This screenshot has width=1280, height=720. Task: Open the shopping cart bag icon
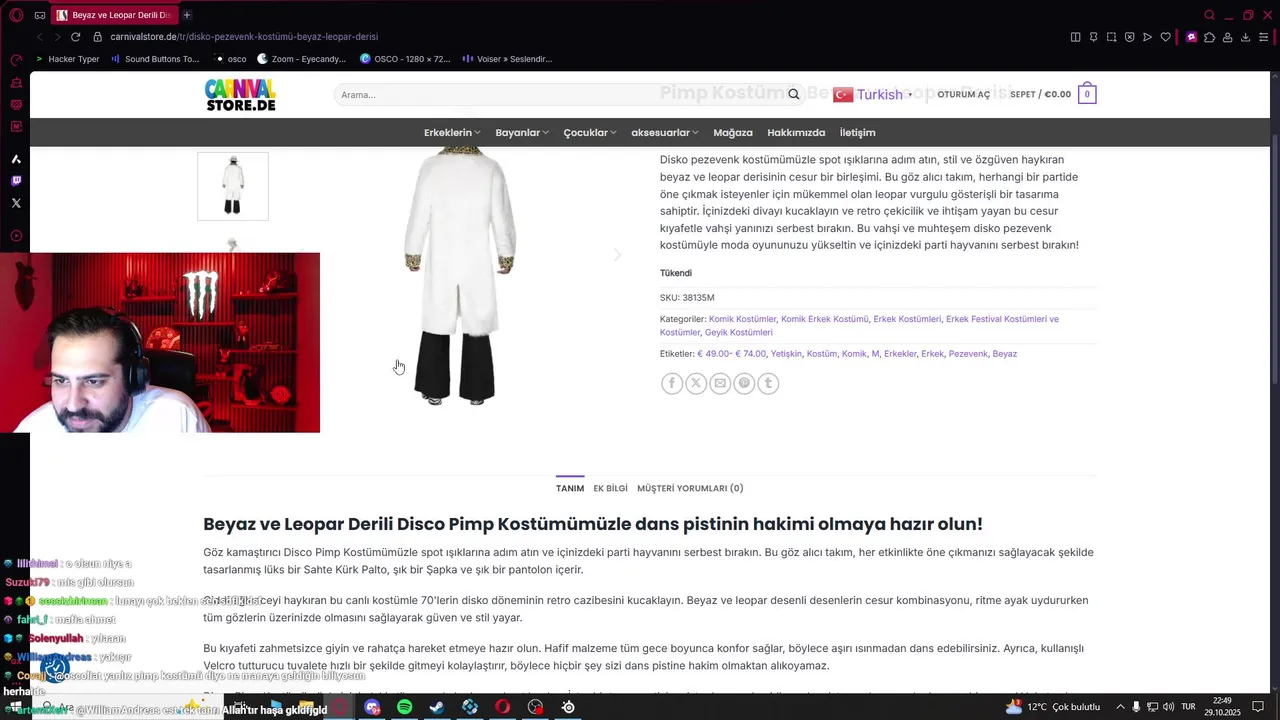(x=1087, y=94)
